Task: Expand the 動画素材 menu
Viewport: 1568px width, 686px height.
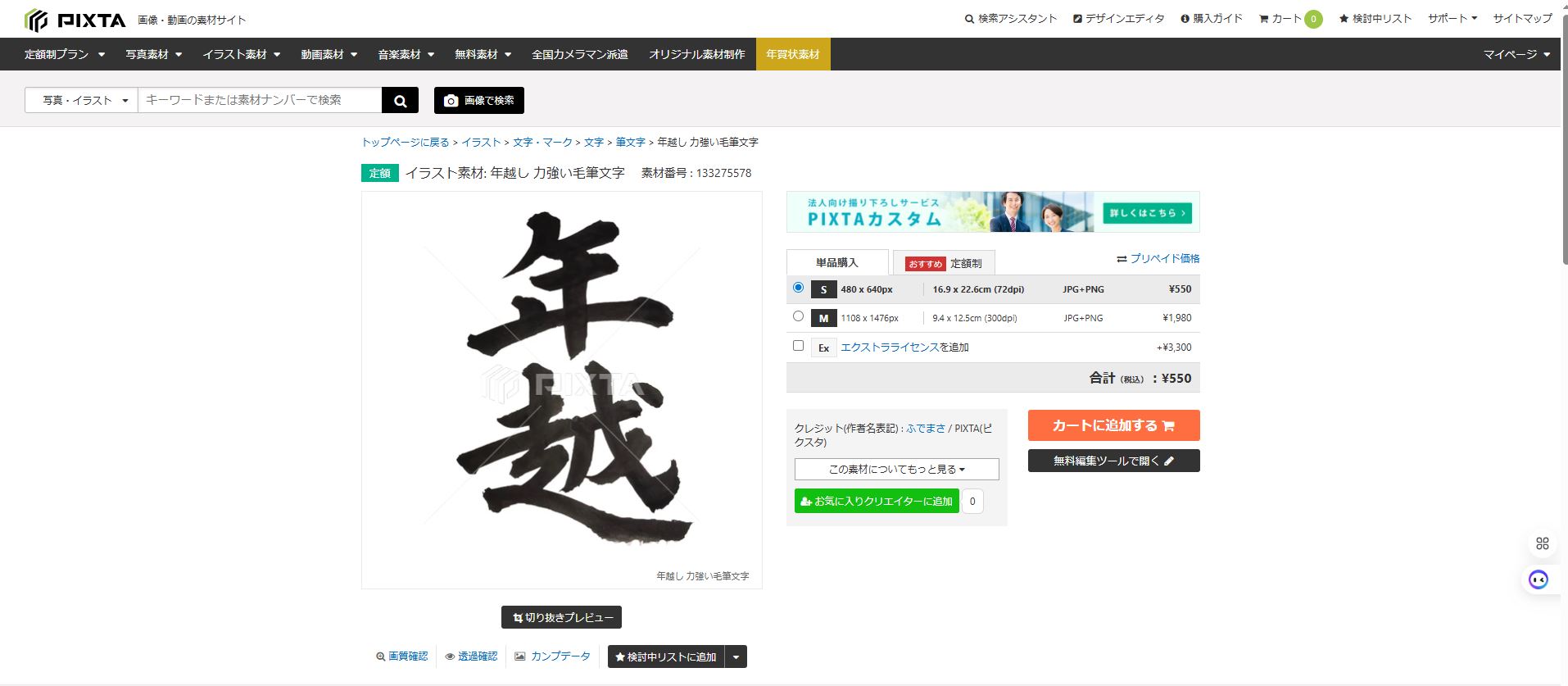Action: [329, 54]
